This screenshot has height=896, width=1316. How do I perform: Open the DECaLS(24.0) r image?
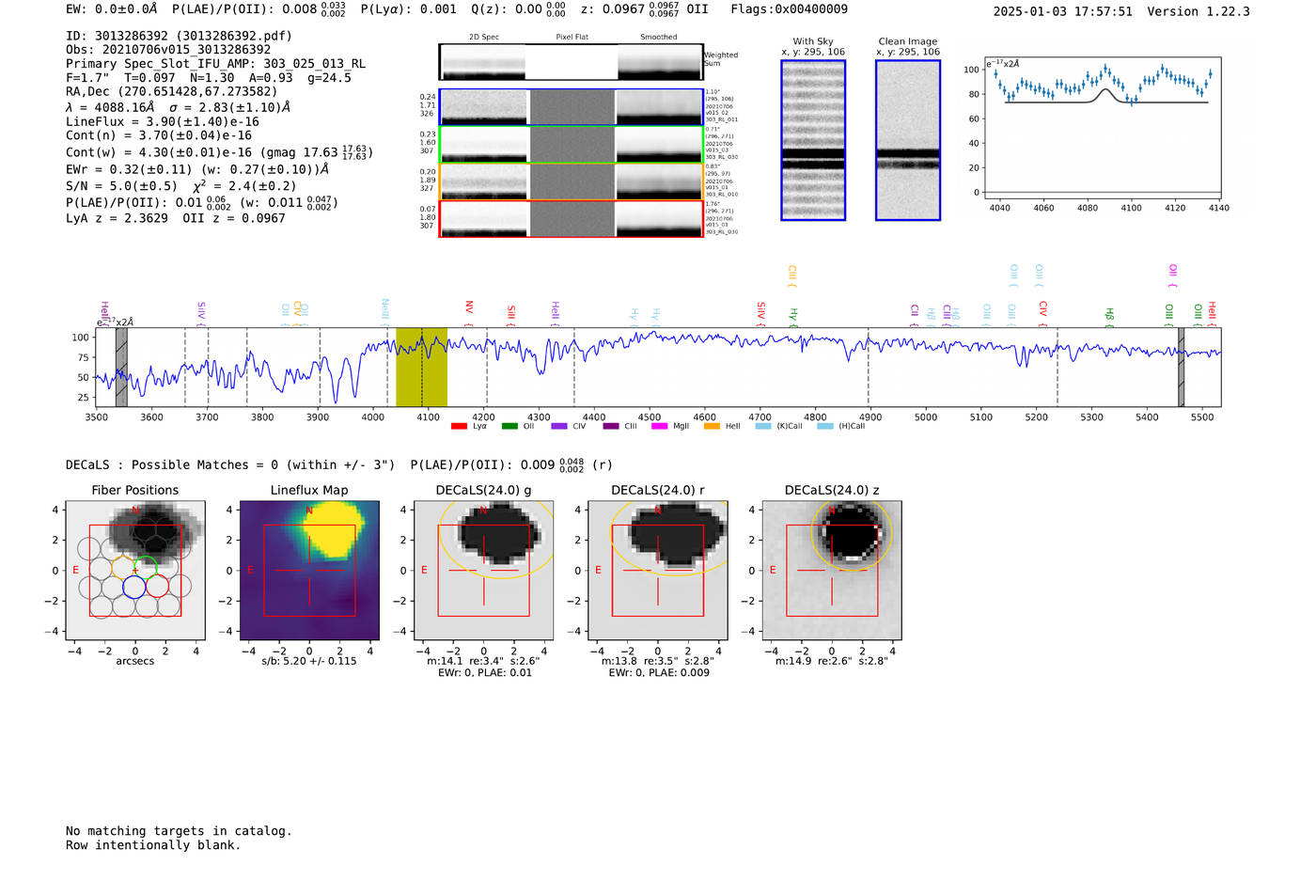click(x=658, y=570)
